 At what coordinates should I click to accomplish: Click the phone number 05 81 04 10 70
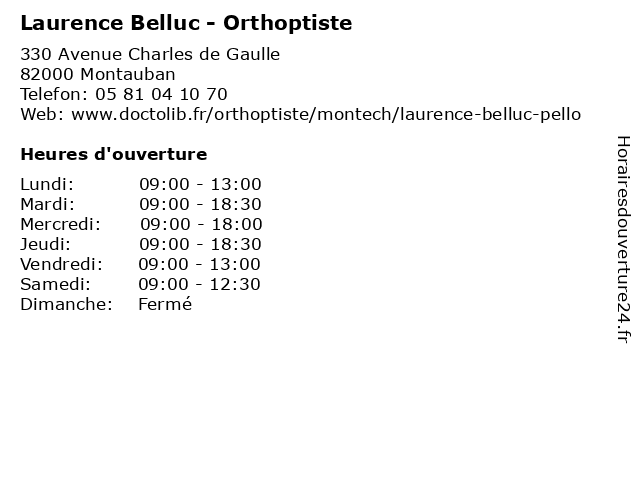click(x=161, y=94)
